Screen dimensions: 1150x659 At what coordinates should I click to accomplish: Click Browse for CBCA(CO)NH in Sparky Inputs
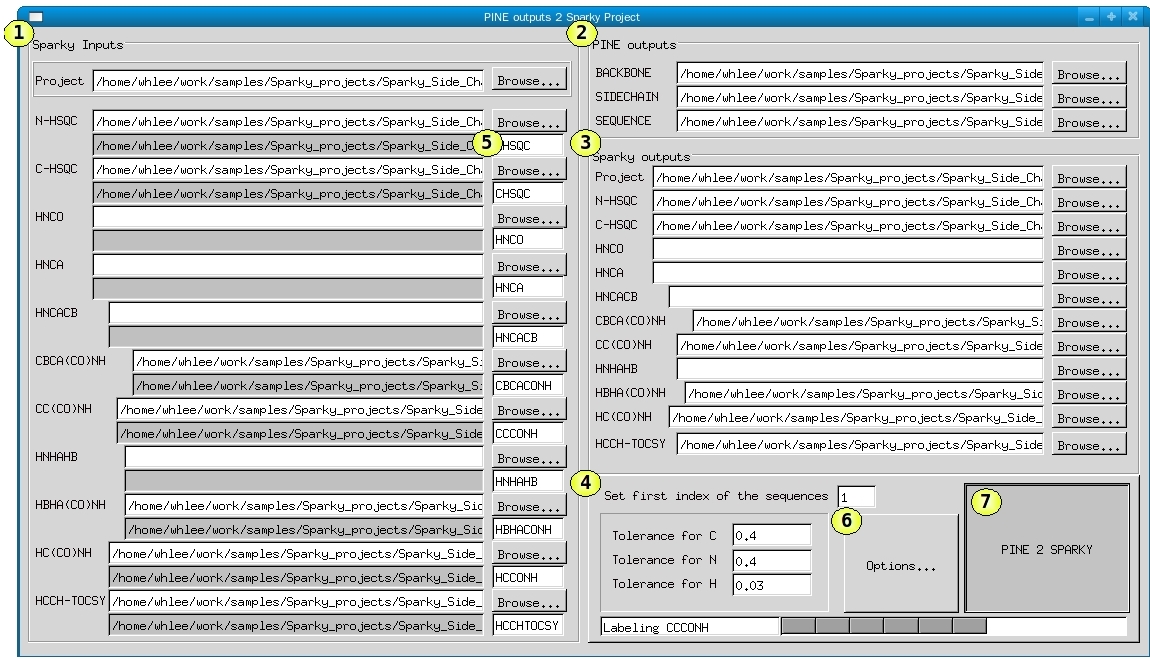[x=529, y=362]
